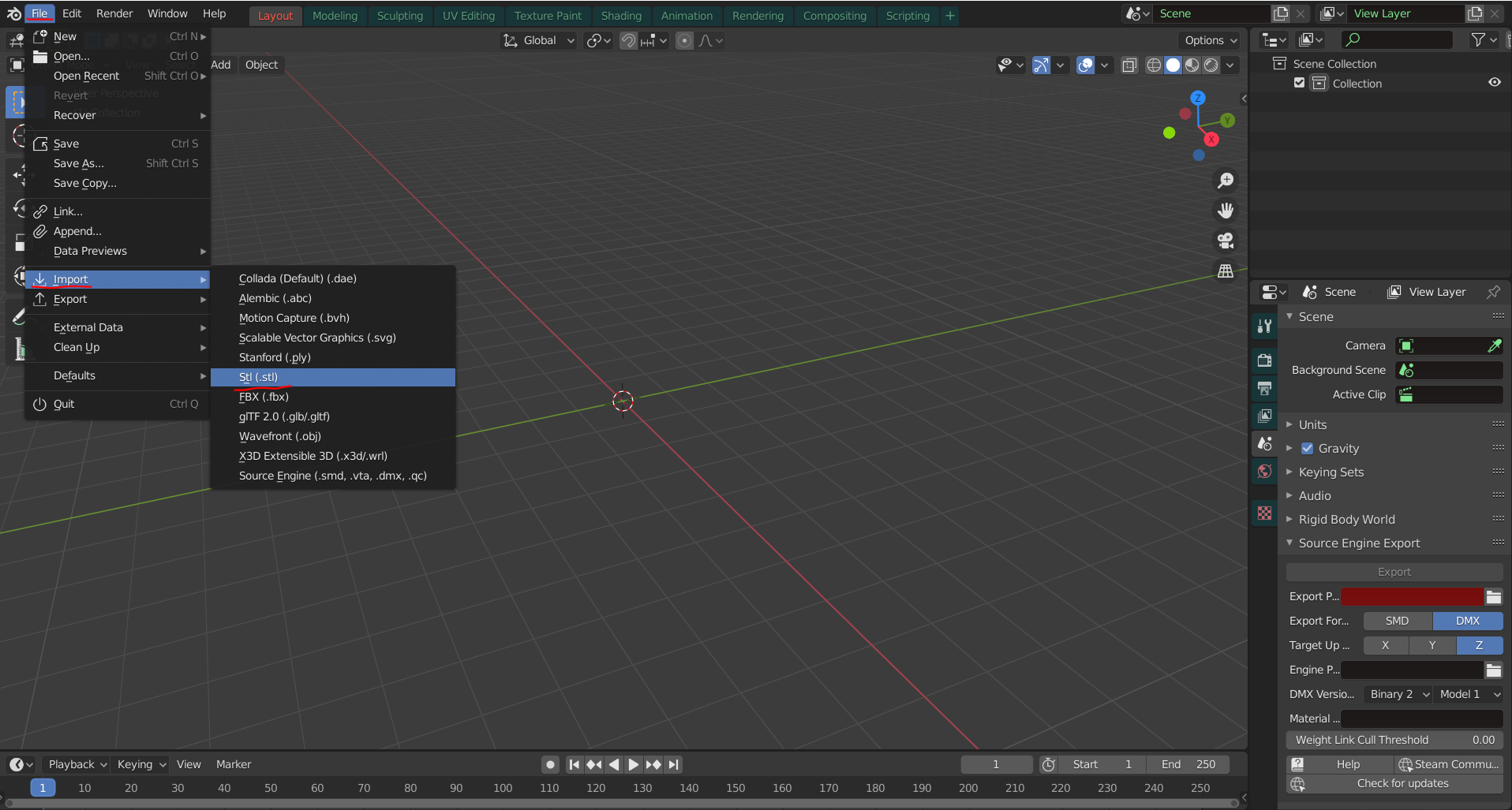Viewport: 1512px width, 810px height.
Task: Open the World properties tab icon
Action: [x=1265, y=471]
